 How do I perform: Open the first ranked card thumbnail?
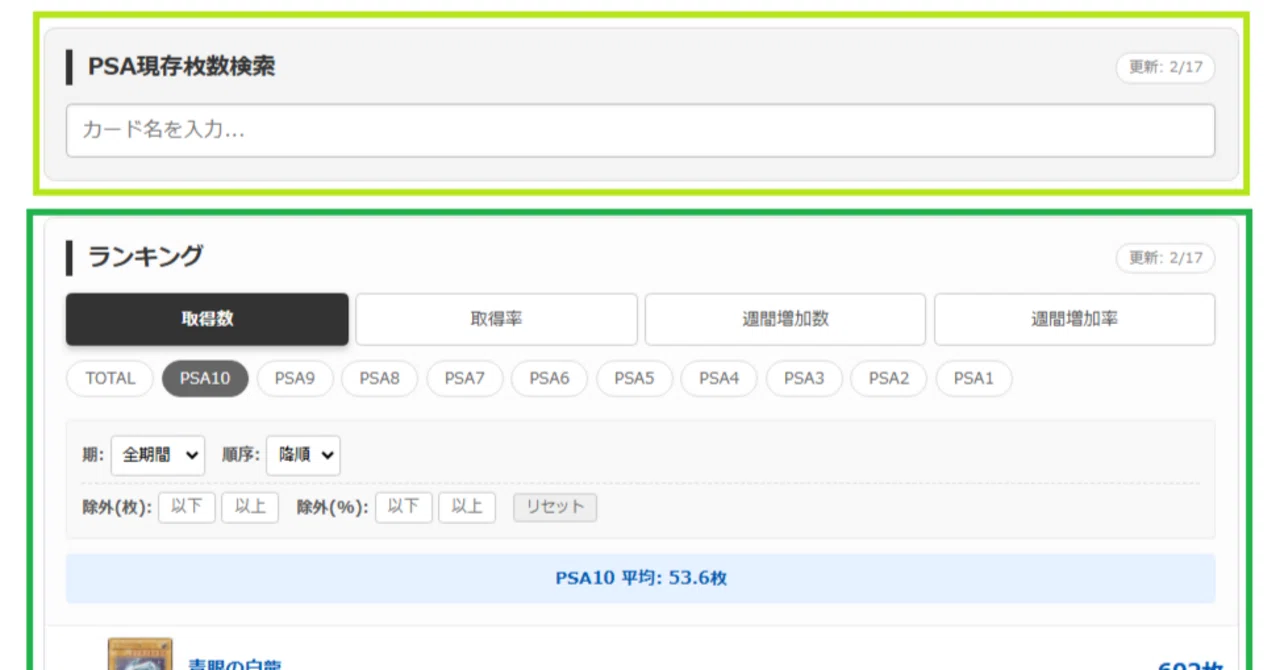click(140, 654)
